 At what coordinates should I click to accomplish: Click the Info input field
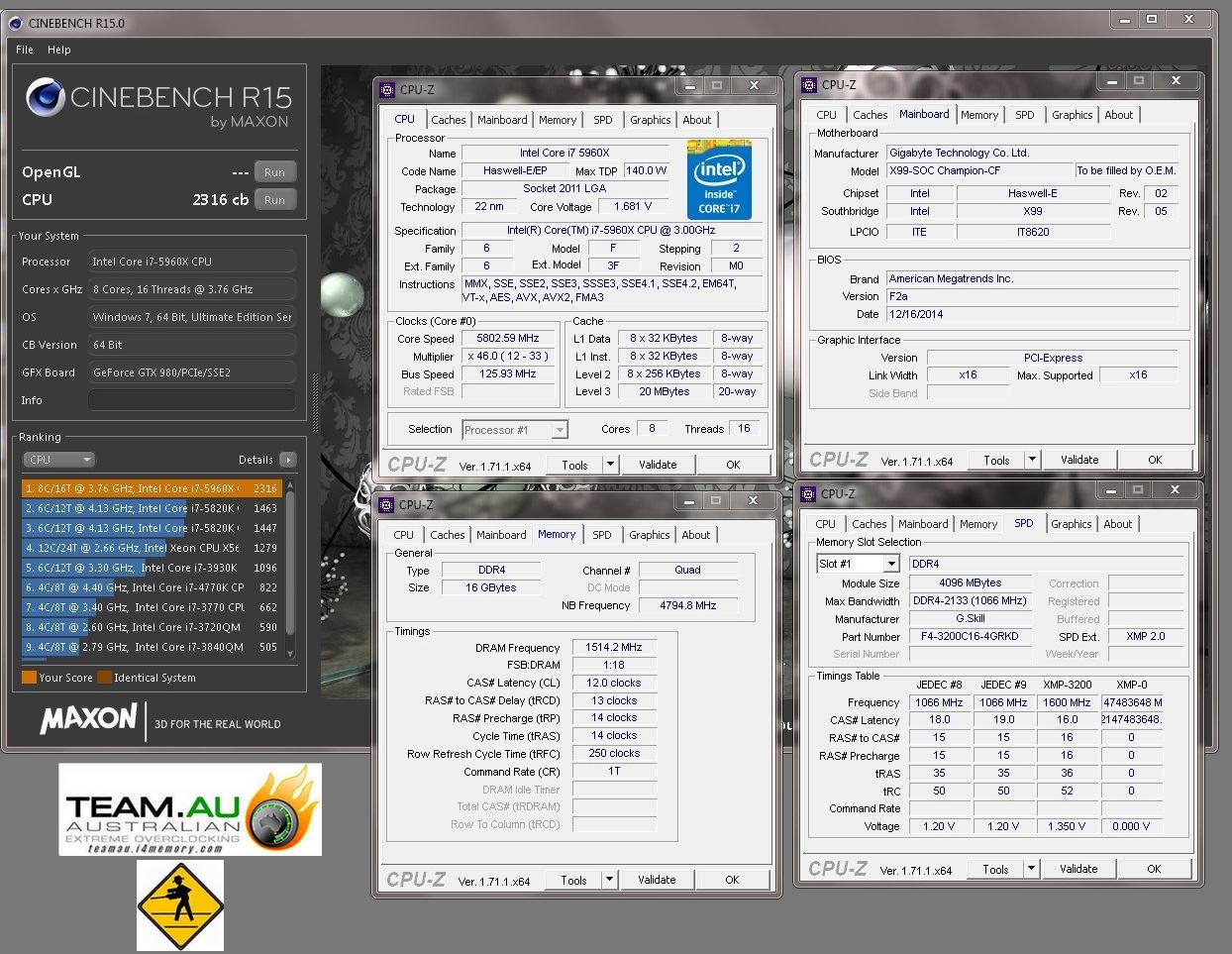tap(192, 400)
